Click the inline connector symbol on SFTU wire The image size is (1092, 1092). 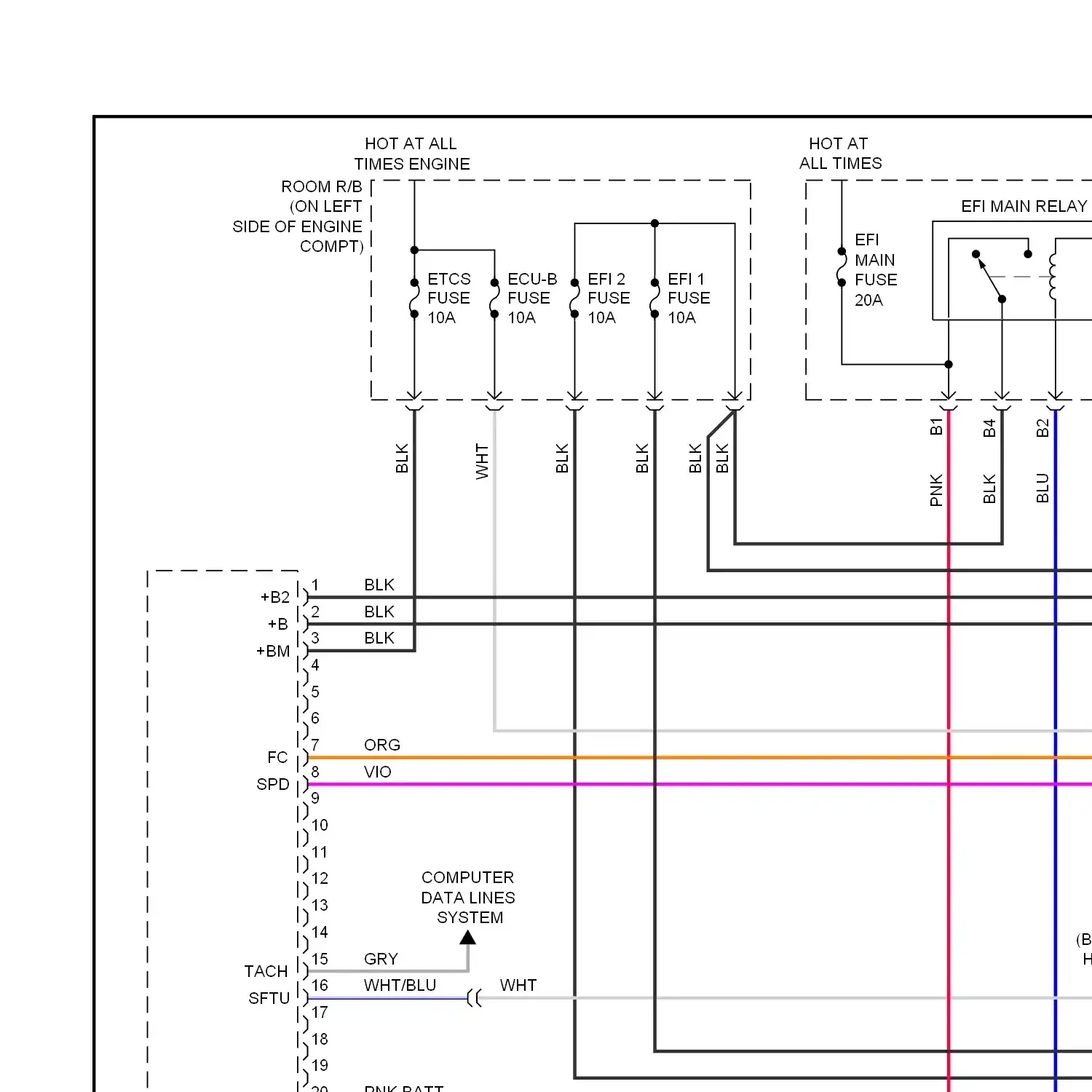pyautogui.click(x=474, y=998)
